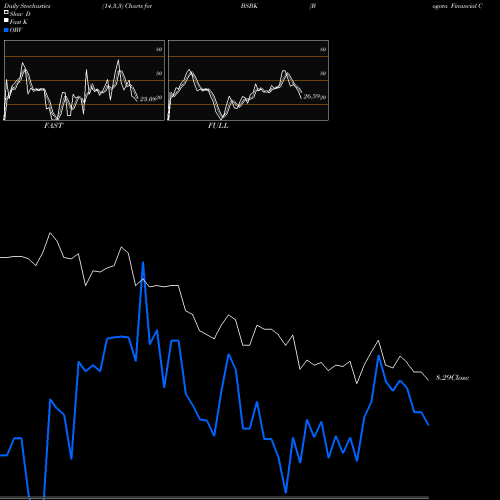Click the FAST stochastic chart panel
The image size is (500, 500).
[x=84, y=80]
